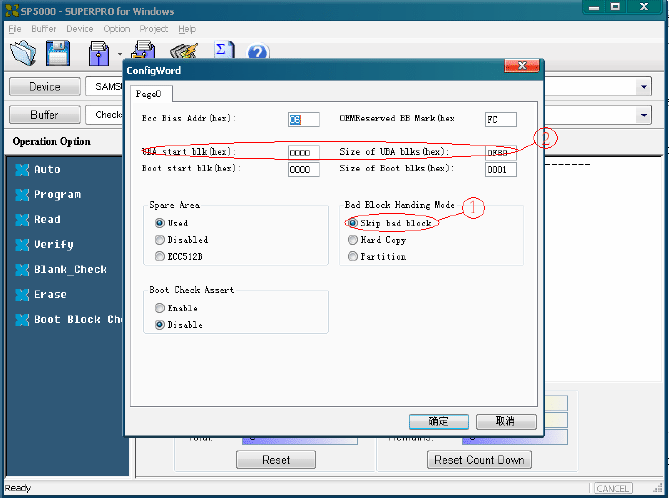Cancel ConfigWord with 取消 button
The width and height of the screenshot is (669, 500).
click(x=506, y=422)
